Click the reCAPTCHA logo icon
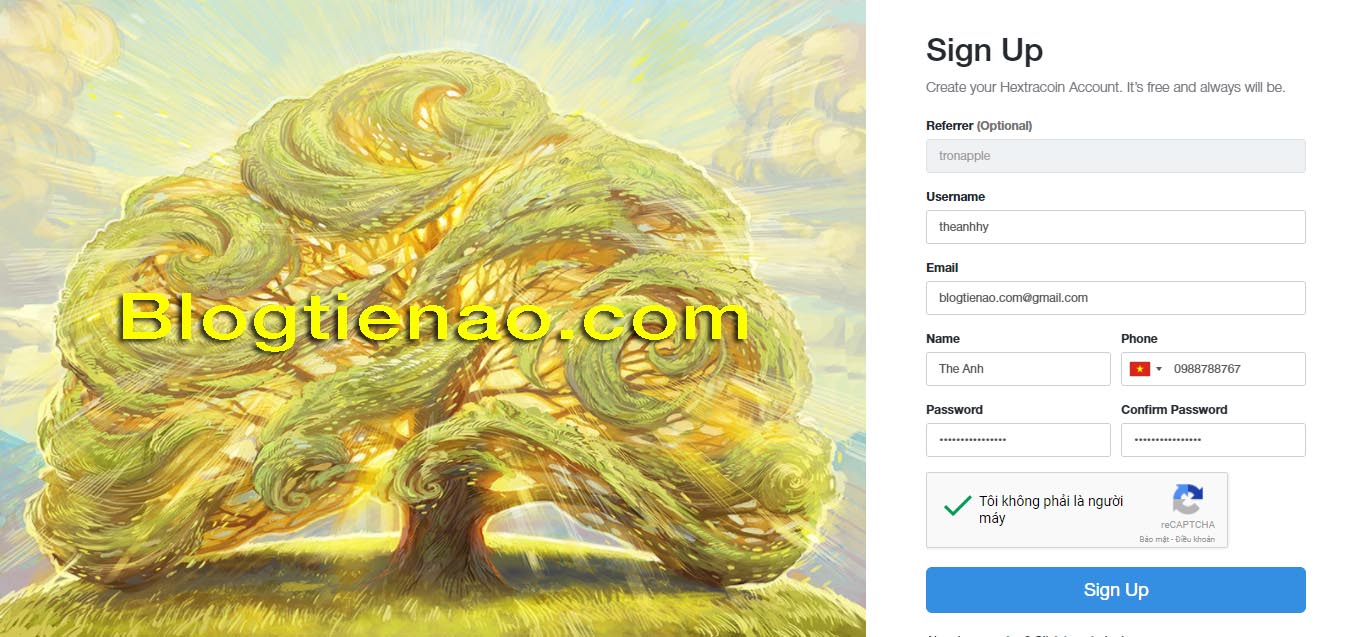Image resolution: width=1366 pixels, height=637 pixels. click(1188, 499)
